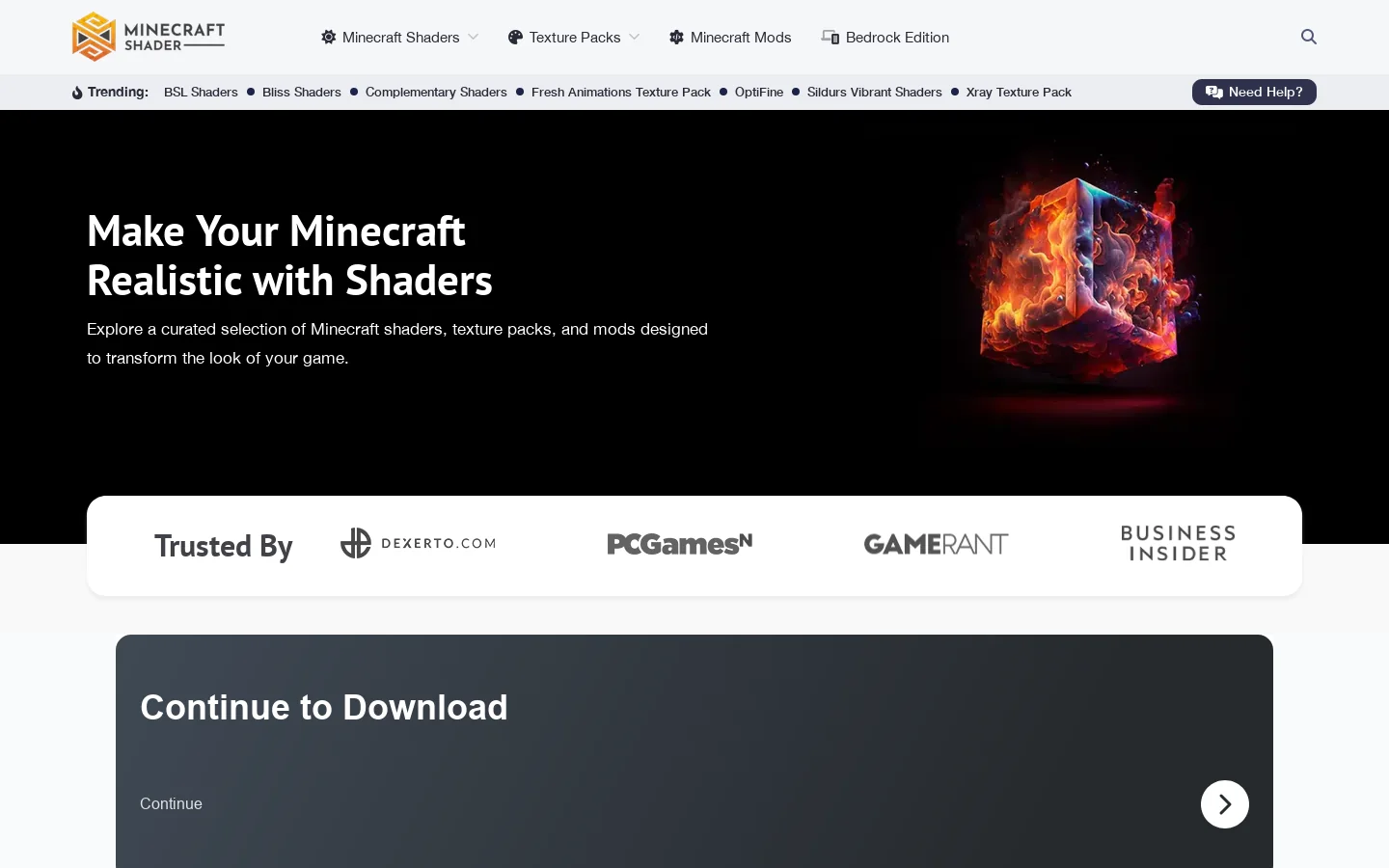This screenshot has width=1389, height=868.
Task: Open the OptiFine trending link
Action: click(759, 92)
